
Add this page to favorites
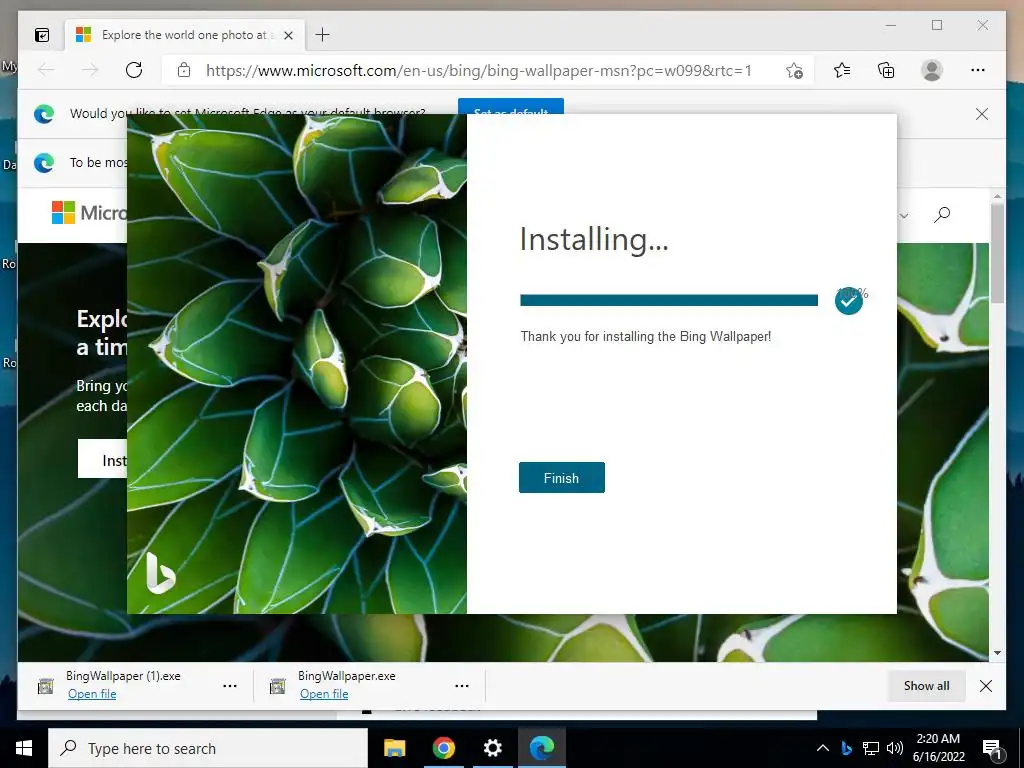[x=794, y=71]
